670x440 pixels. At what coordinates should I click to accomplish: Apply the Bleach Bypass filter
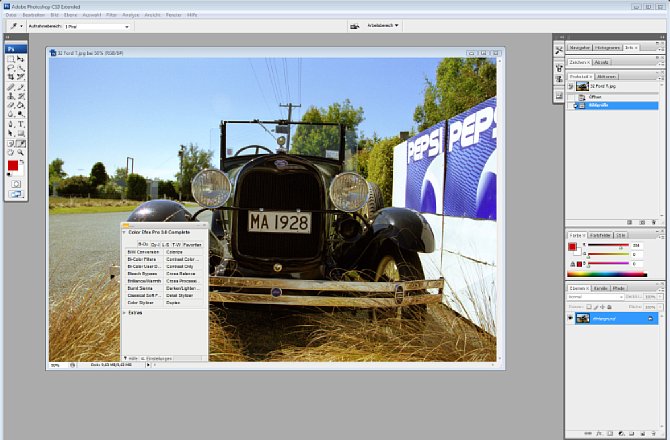point(144,274)
